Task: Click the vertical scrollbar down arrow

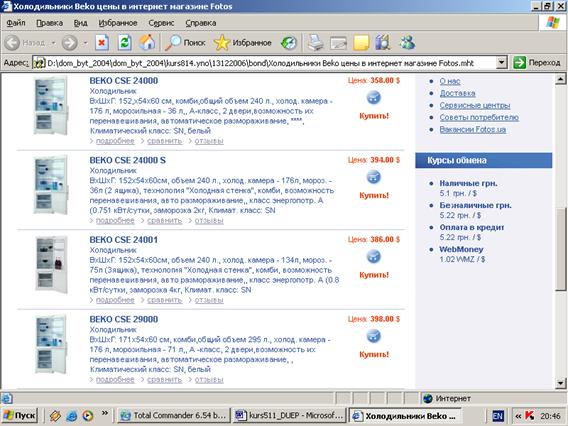Action: click(x=560, y=383)
